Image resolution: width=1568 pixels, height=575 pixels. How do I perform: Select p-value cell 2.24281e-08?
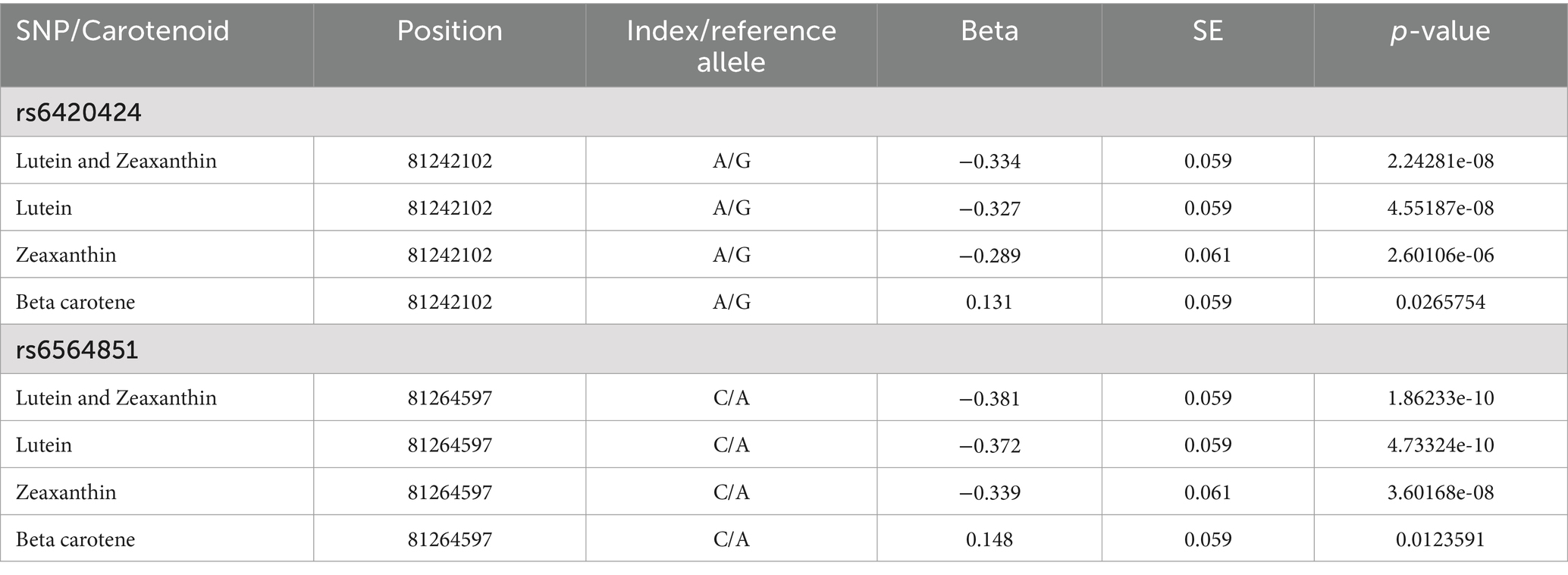[1441, 161]
